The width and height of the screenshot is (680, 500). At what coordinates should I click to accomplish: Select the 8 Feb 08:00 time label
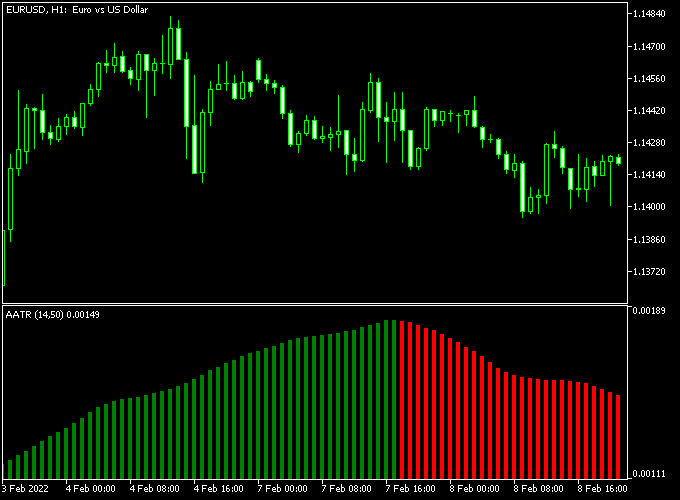pos(538,490)
